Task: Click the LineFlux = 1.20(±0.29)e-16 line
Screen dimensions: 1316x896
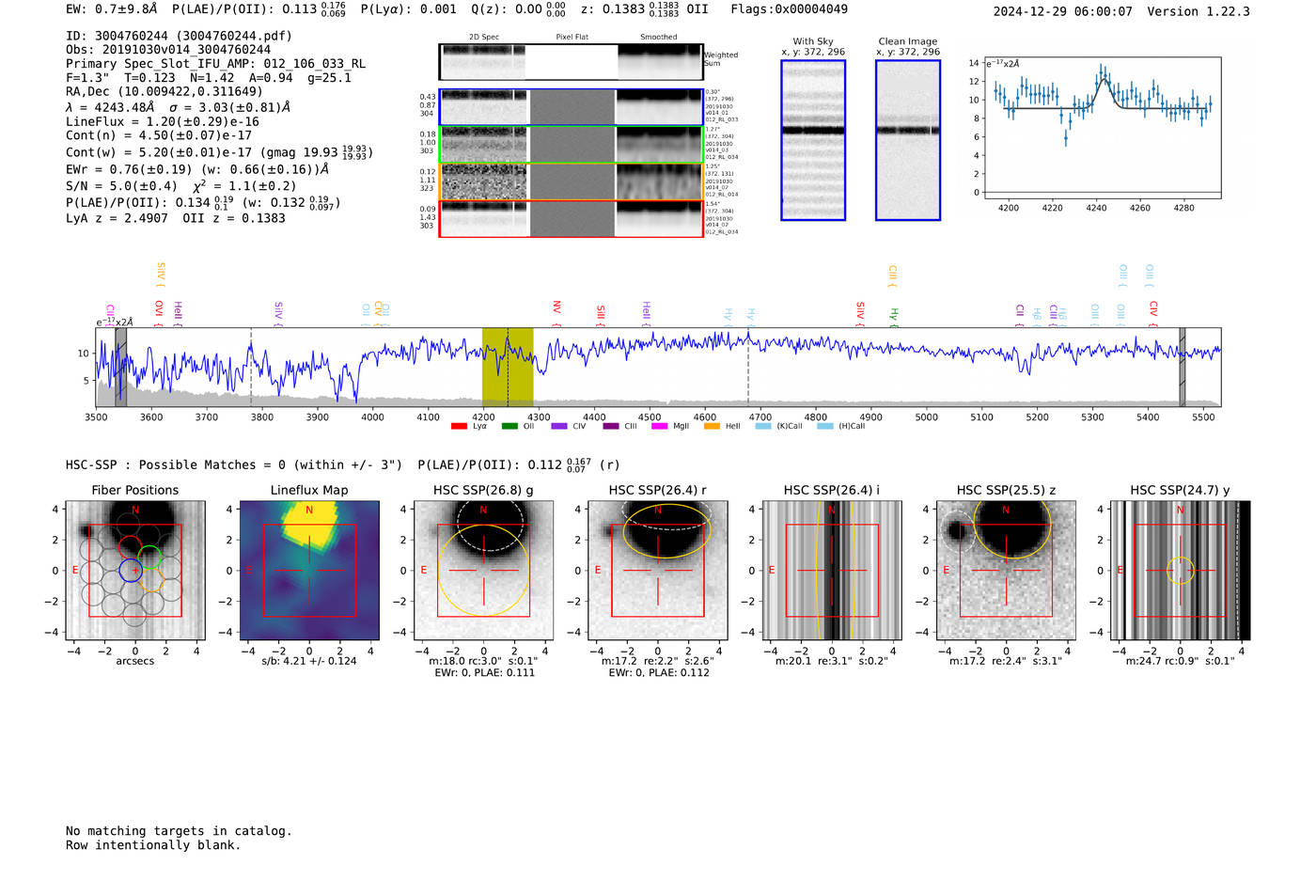Action: pyautogui.click(x=163, y=121)
